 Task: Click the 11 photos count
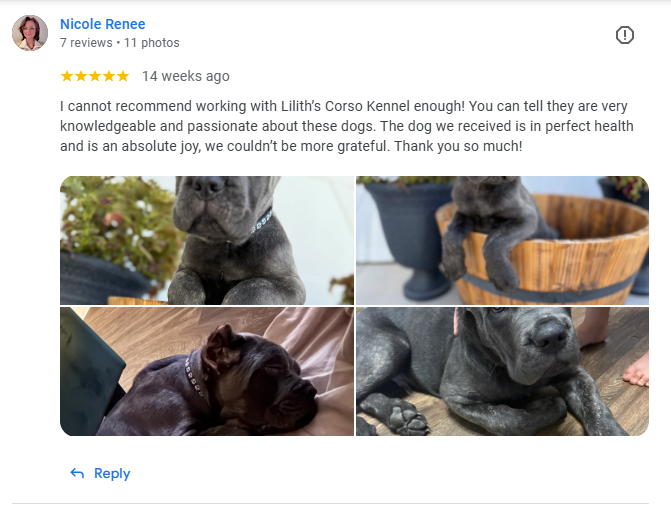pos(151,43)
